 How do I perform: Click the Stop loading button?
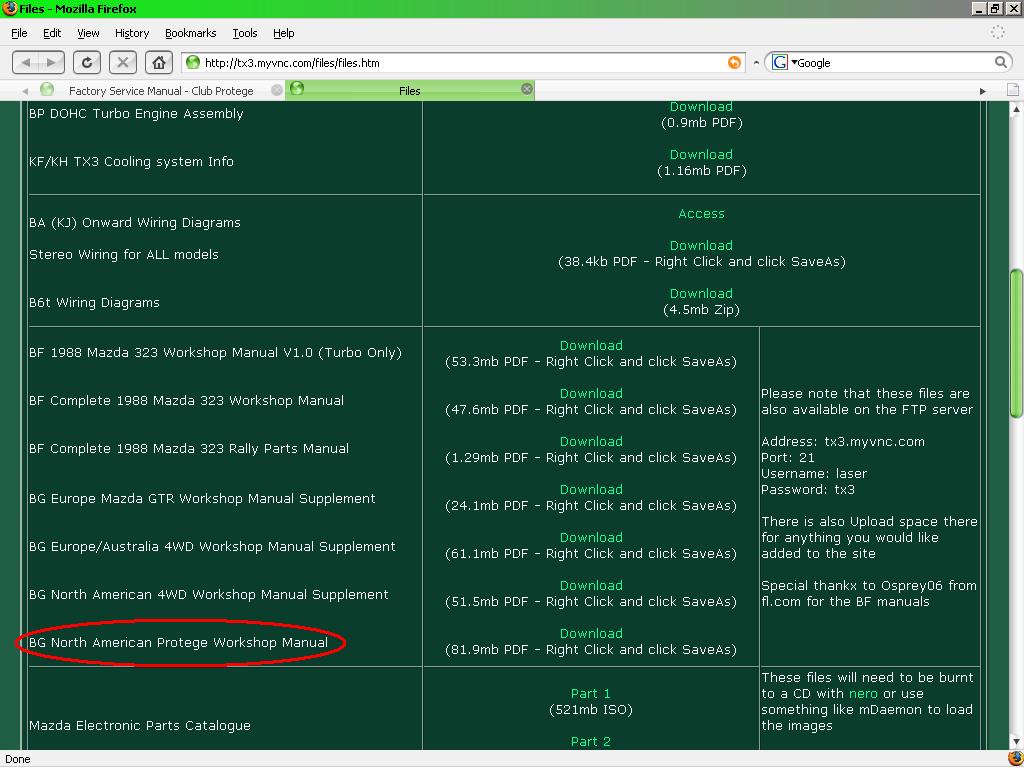[x=122, y=63]
